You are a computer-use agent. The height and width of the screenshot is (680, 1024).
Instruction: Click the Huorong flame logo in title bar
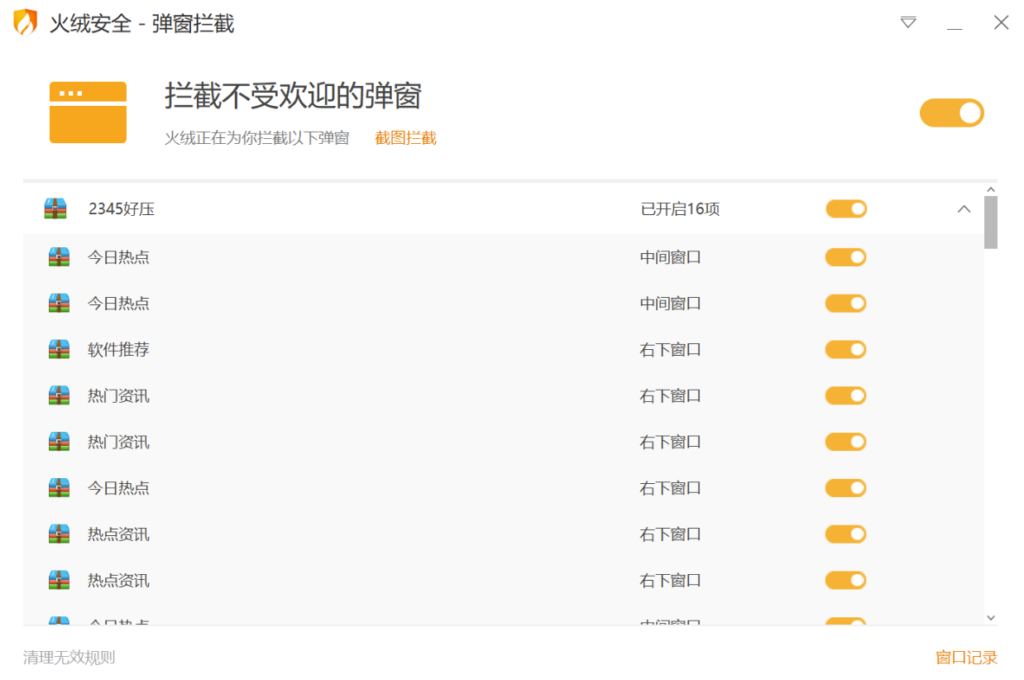click(x=25, y=22)
